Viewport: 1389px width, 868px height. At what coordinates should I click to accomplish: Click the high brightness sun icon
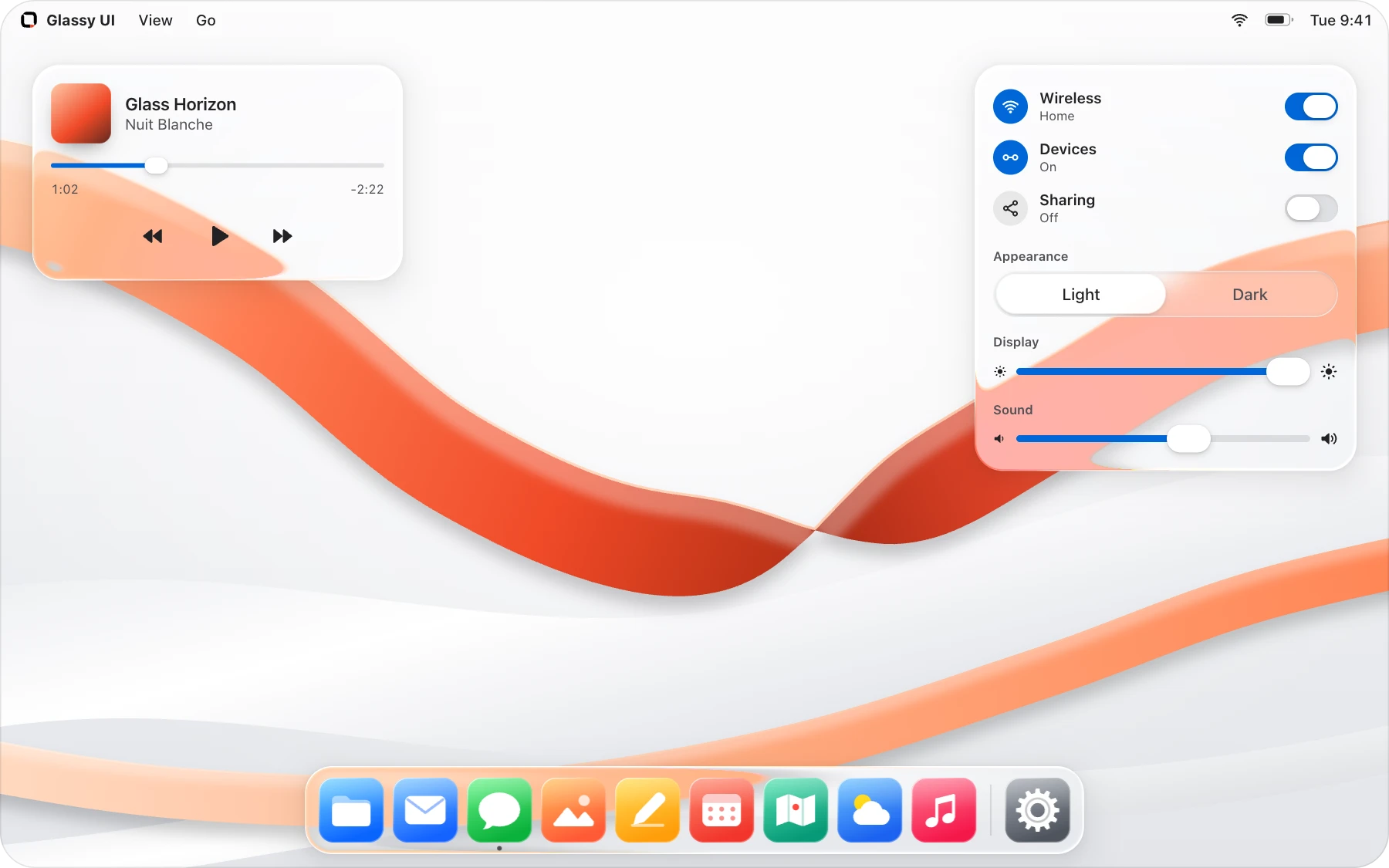pyautogui.click(x=1329, y=372)
